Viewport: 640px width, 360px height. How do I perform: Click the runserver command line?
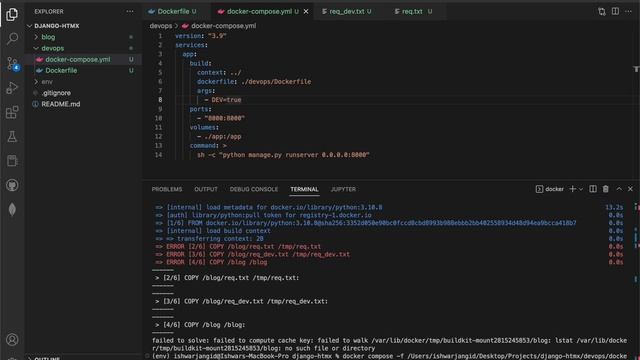[283, 155]
